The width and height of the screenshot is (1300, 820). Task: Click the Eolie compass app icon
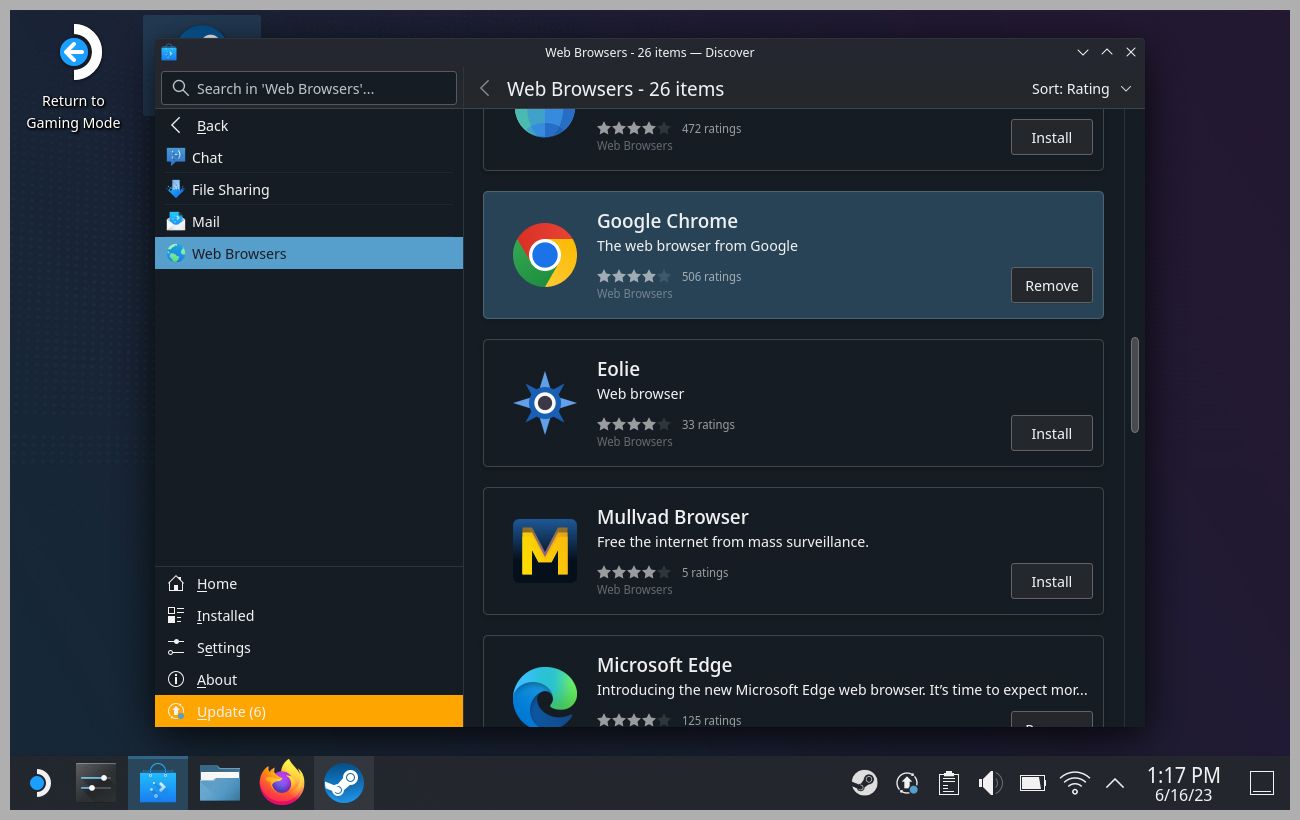[545, 403]
